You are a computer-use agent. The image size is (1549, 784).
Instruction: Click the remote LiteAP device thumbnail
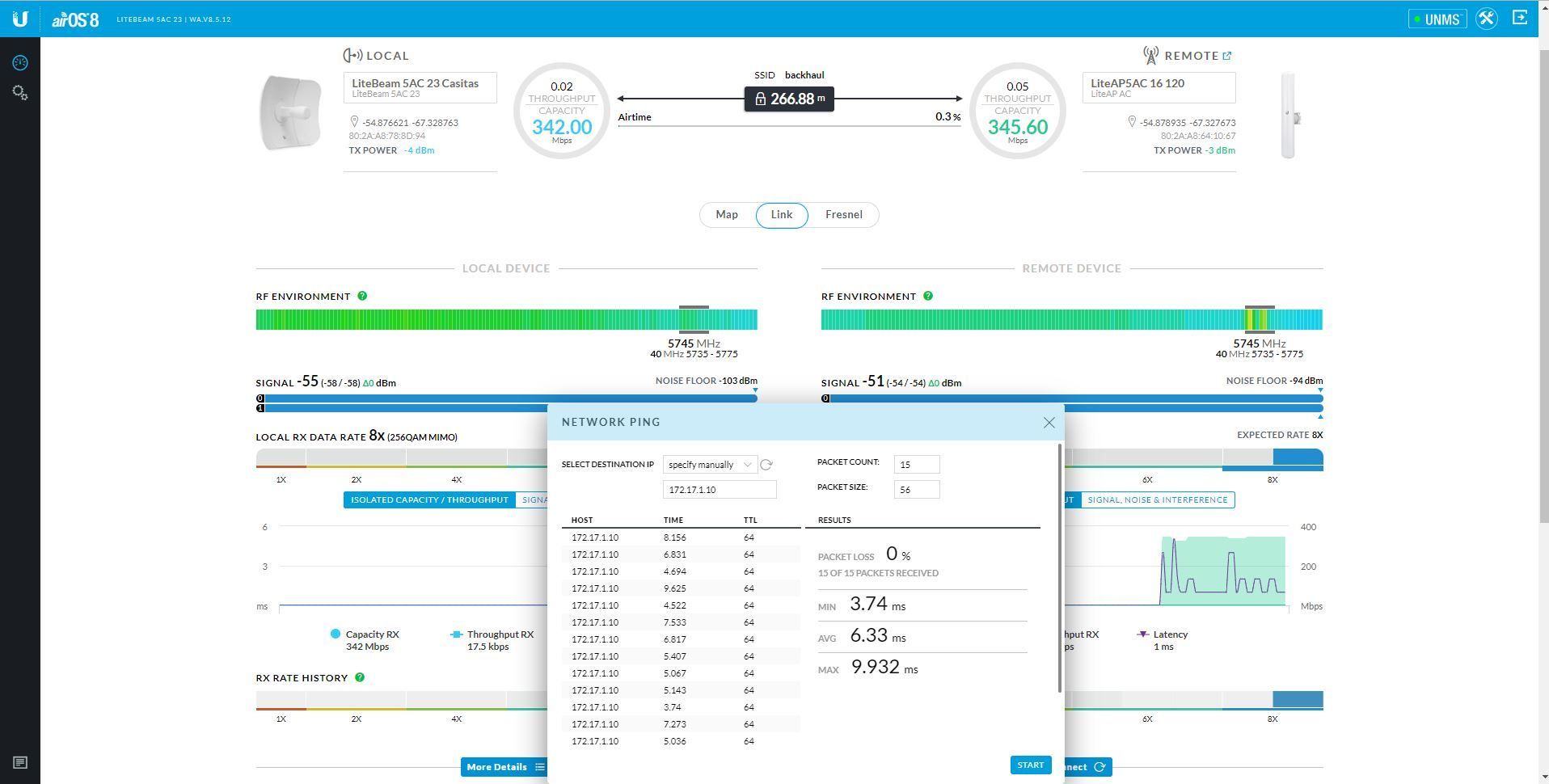(x=1289, y=116)
